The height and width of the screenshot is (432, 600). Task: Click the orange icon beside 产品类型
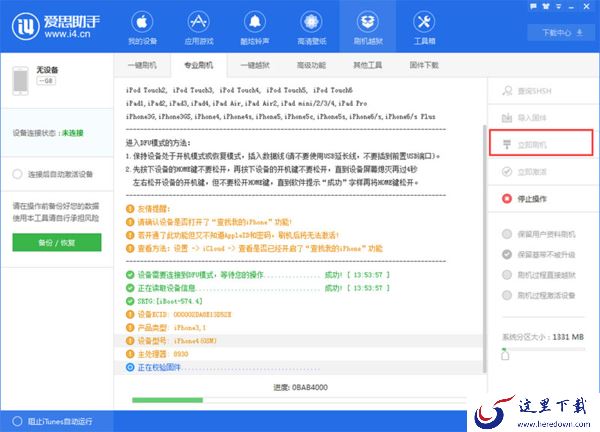[130, 328]
